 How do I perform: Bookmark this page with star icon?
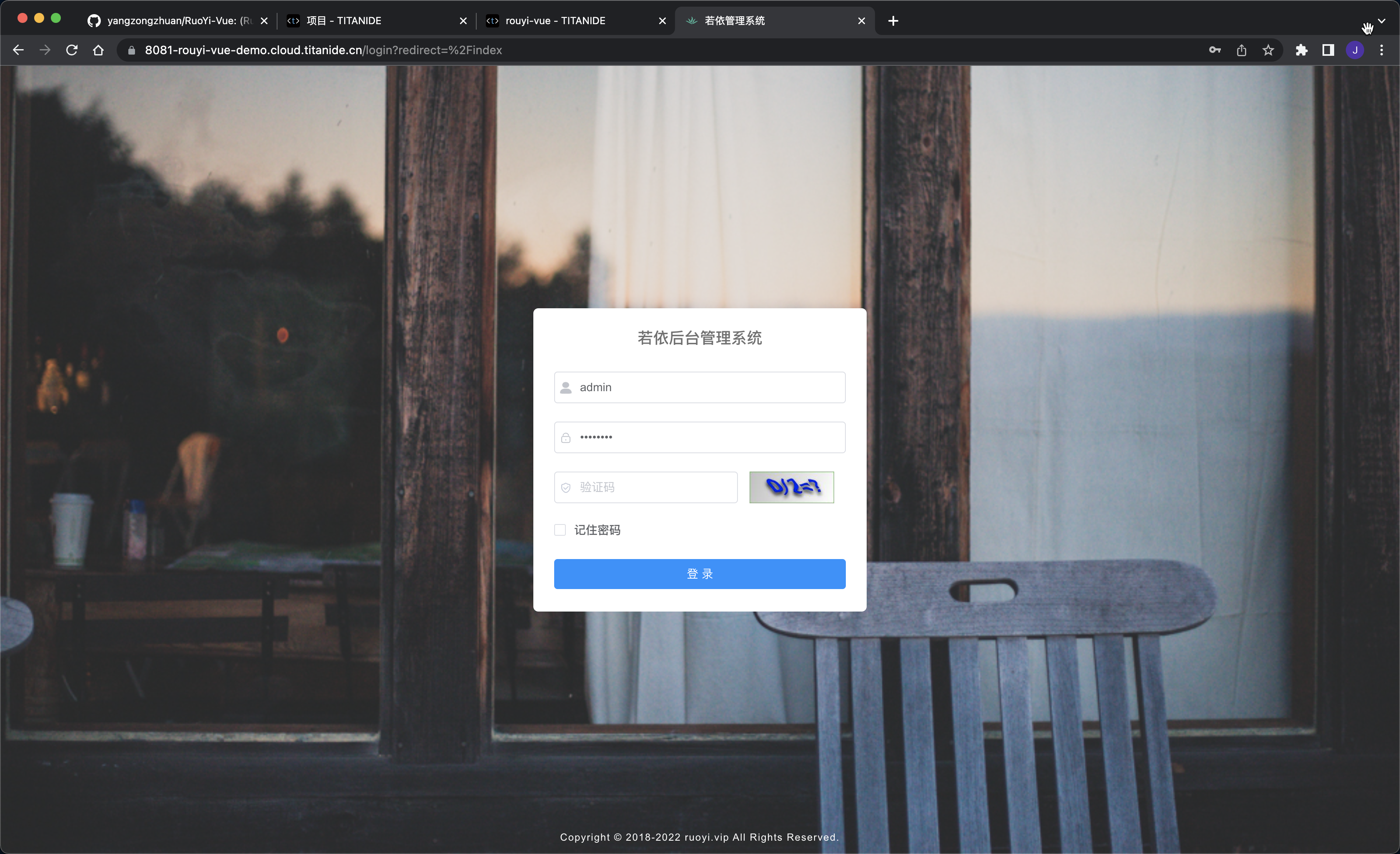tap(1268, 50)
